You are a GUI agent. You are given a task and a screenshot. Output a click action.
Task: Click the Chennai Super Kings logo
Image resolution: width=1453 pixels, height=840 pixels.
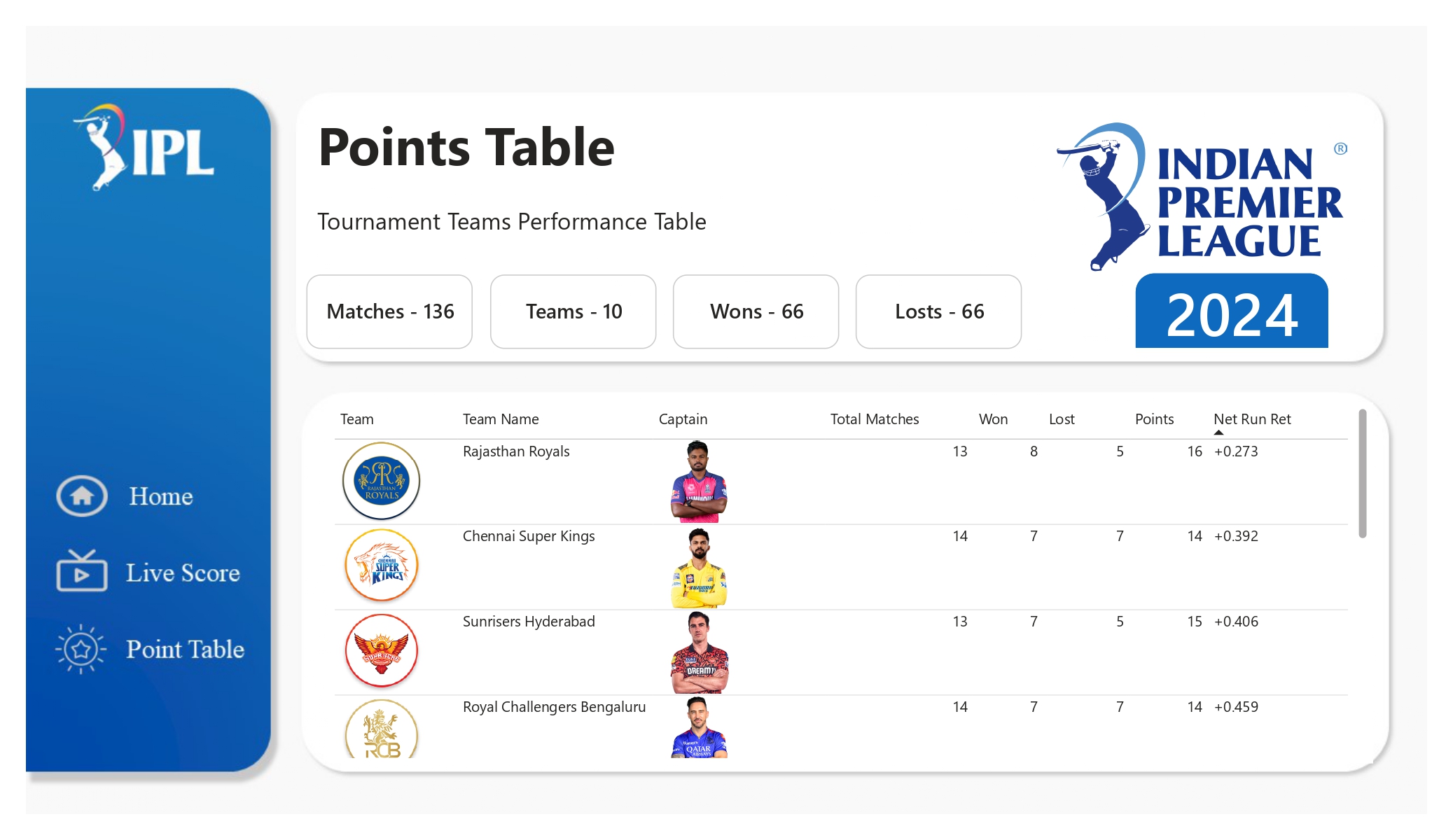click(x=382, y=566)
